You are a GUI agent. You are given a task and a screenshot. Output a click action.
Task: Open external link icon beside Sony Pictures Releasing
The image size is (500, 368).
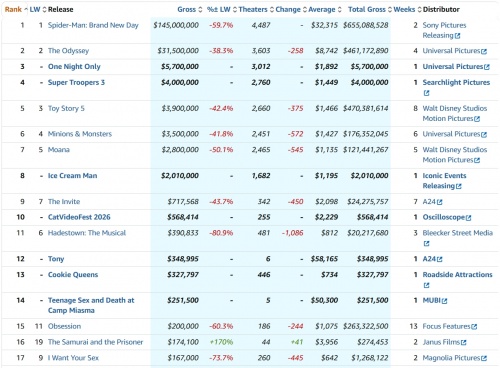tap(457, 36)
